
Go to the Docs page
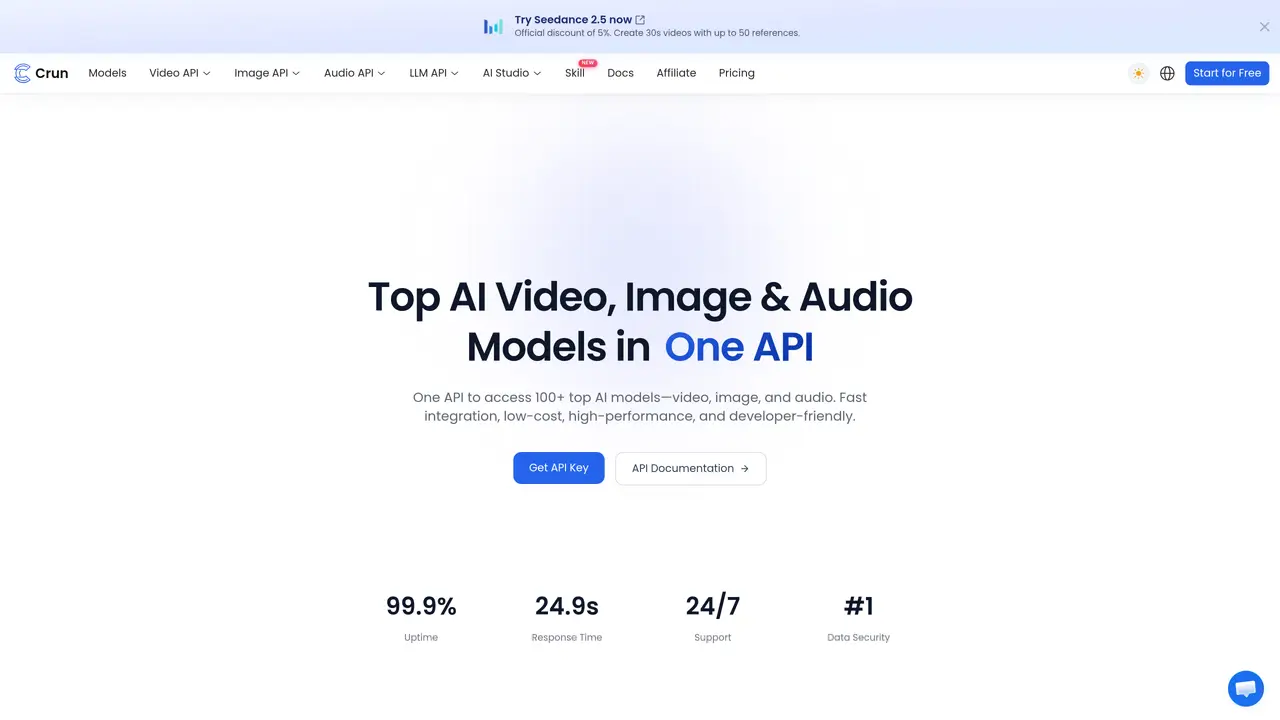(x=620, y=73)
